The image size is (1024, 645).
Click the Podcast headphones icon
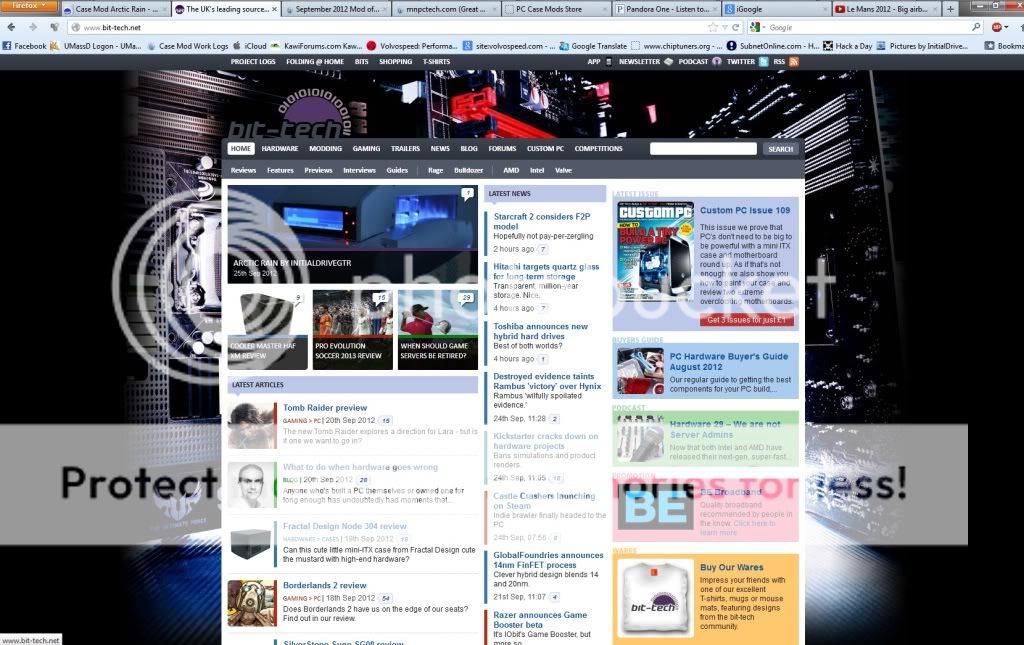[716, 61]
